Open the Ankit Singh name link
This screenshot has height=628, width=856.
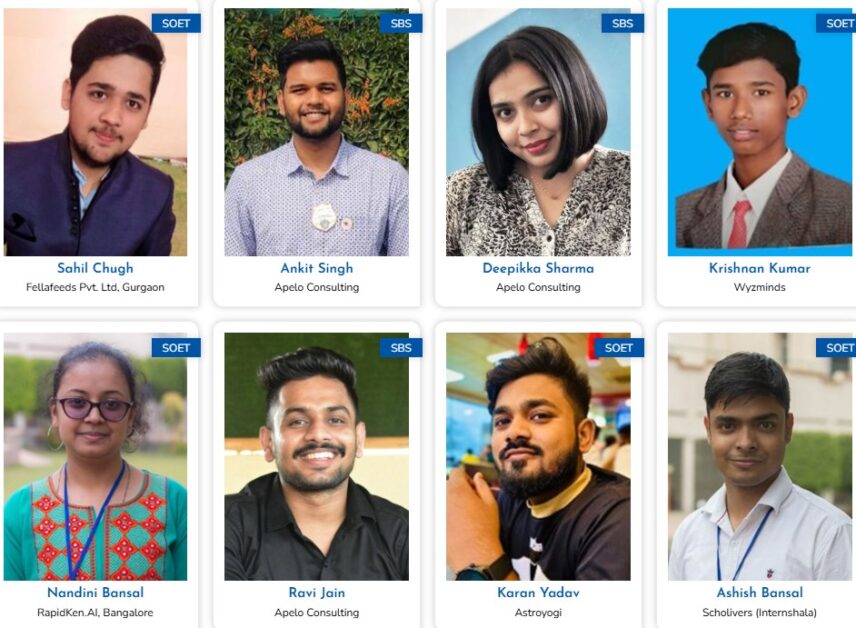click(317, 268)
